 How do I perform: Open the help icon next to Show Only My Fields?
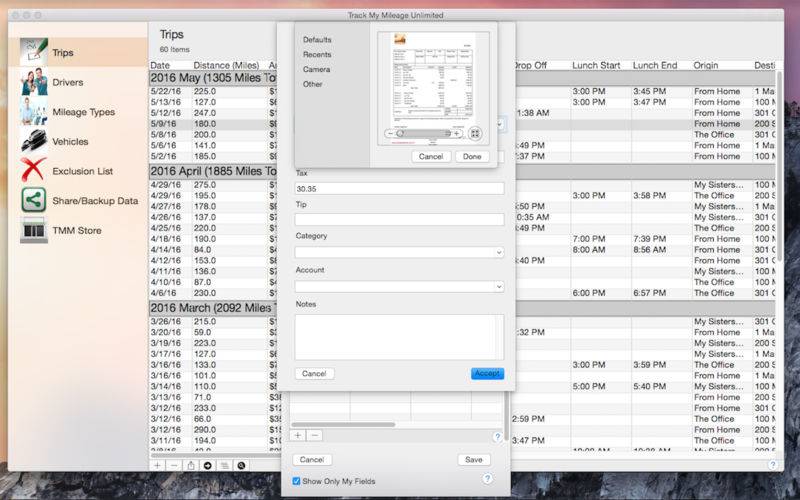click(487, 479)
